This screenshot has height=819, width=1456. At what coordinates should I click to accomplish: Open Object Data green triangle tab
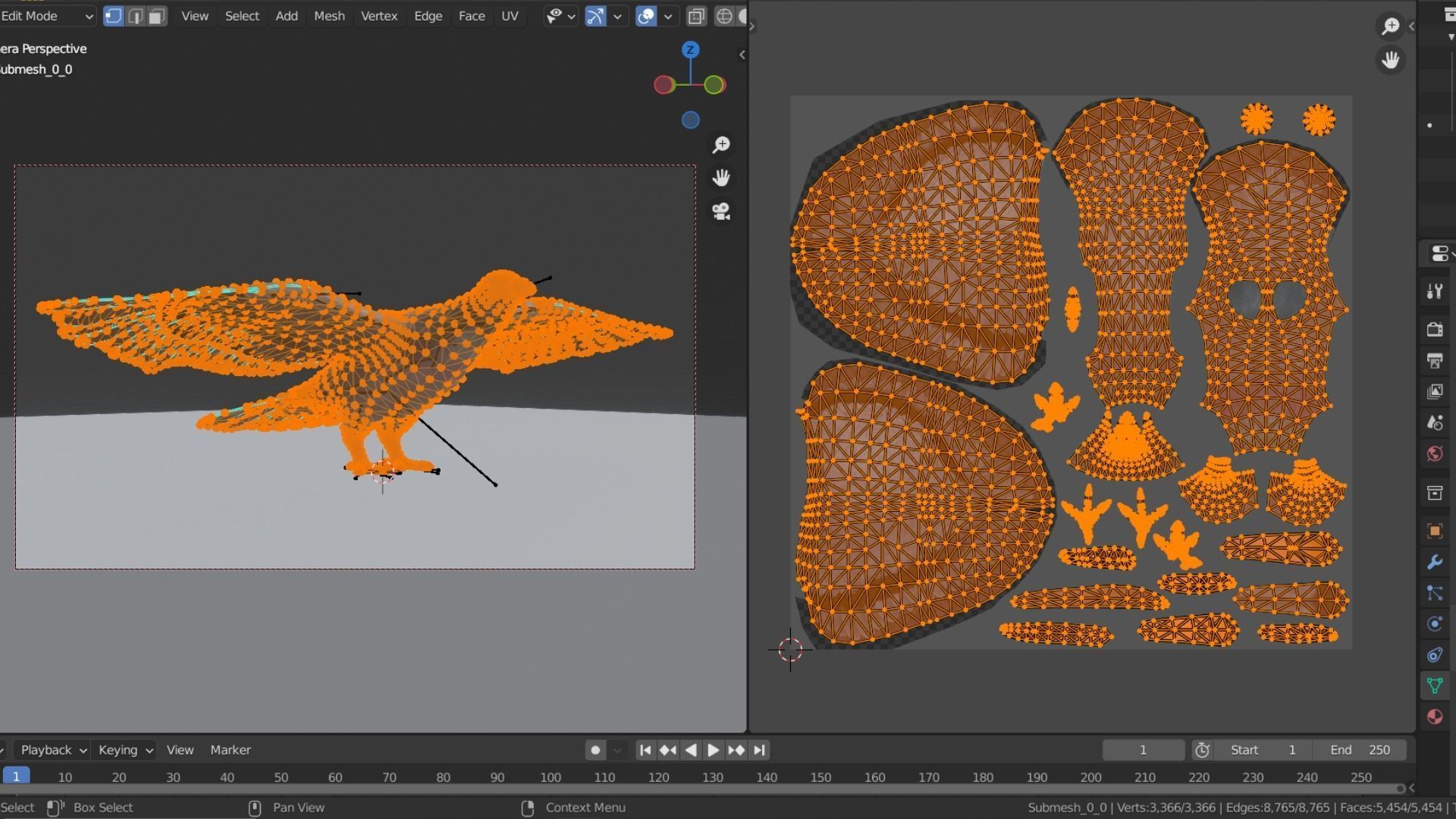1434,686
